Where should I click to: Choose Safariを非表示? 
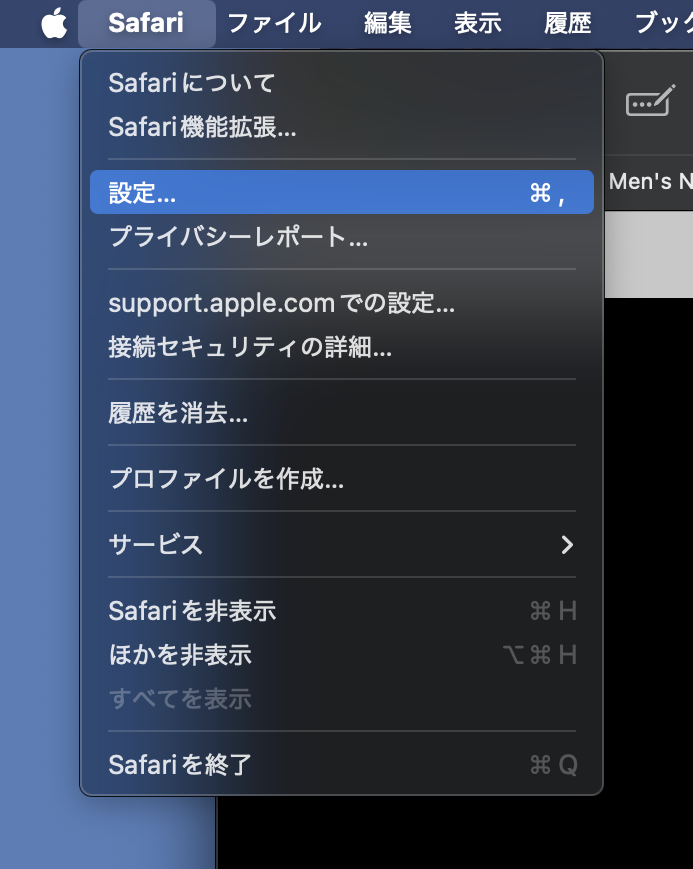(342, 611)
